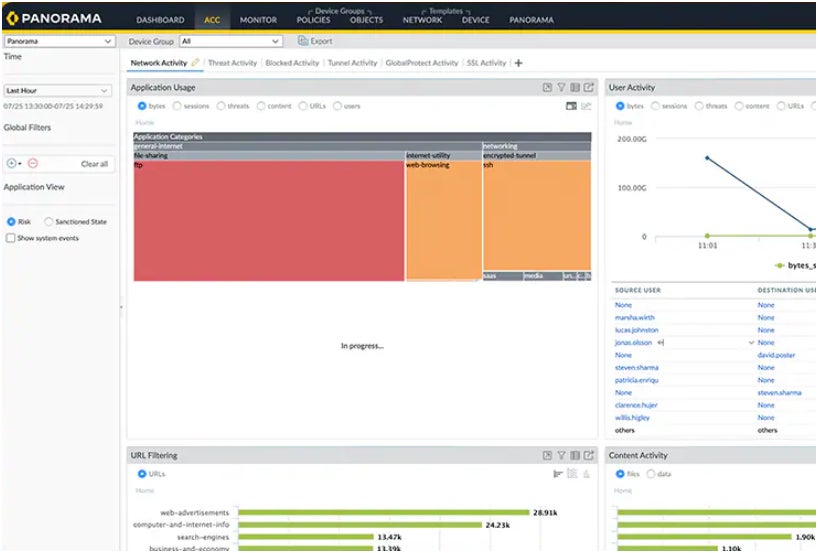Enable the Show system events checkbox
Viewport: 818px width, 553px height.
point(10,238)
